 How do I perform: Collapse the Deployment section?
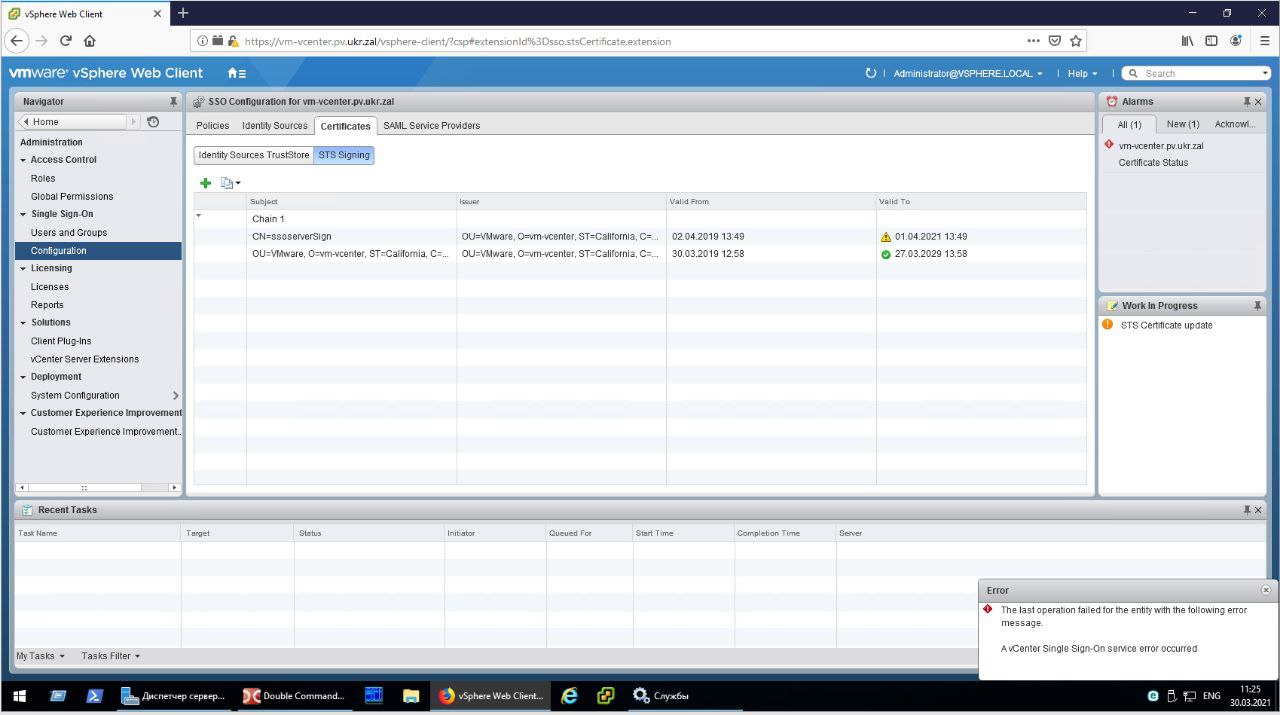[23, 377]
